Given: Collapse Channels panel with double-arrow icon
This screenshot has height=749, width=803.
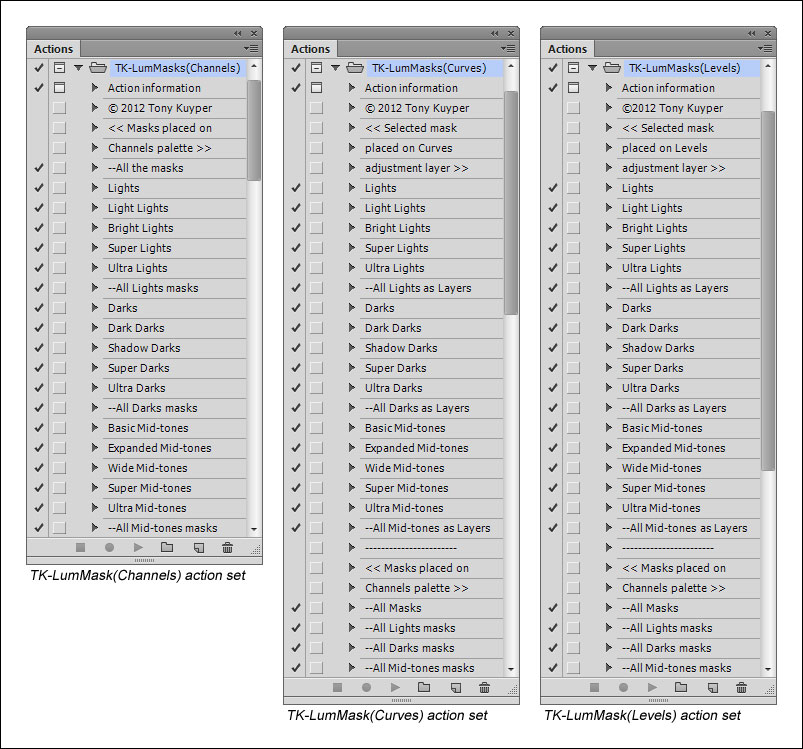Looking at the screenshot, I should click(238, 33).
